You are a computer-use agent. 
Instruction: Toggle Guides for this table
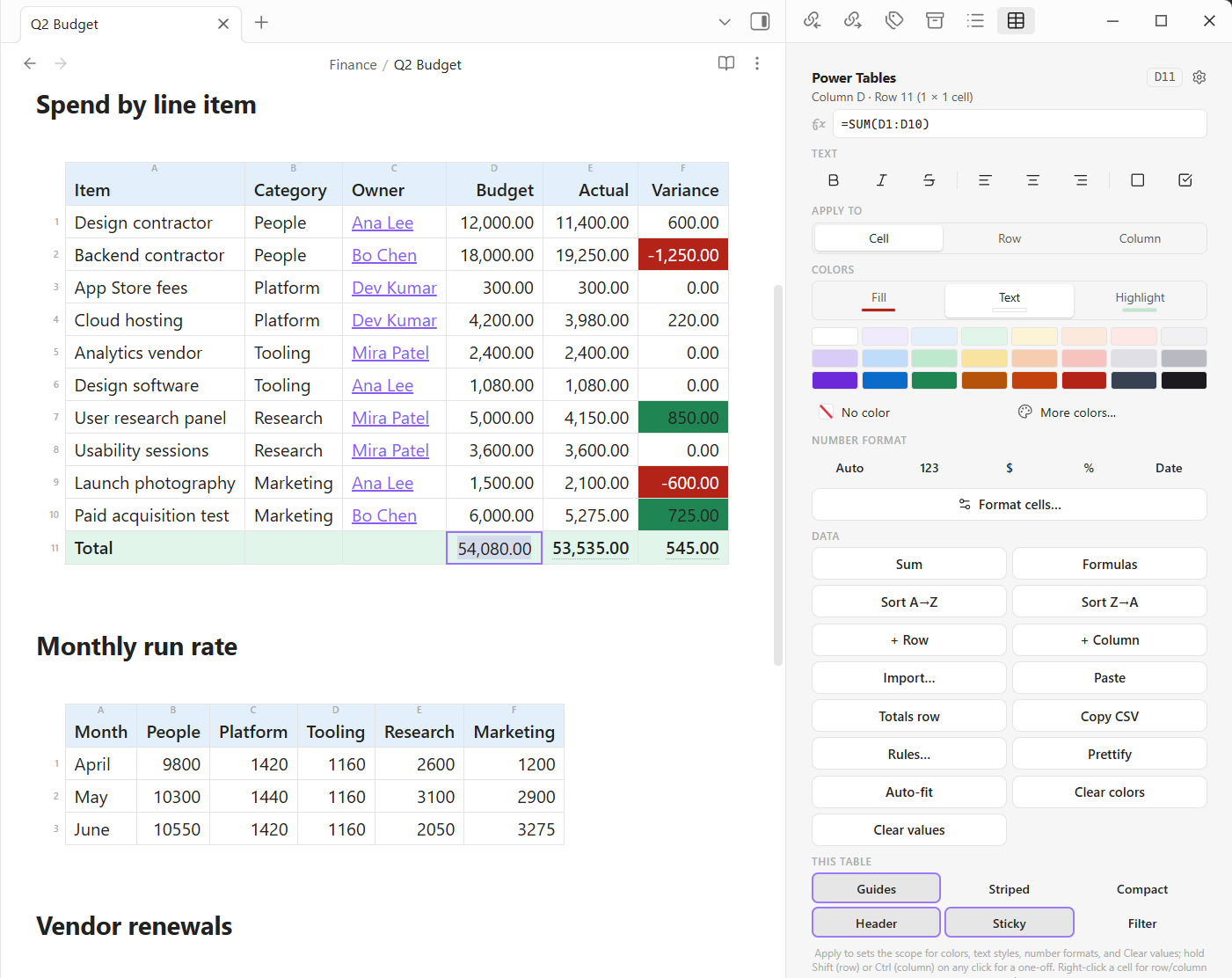[877, 888]
